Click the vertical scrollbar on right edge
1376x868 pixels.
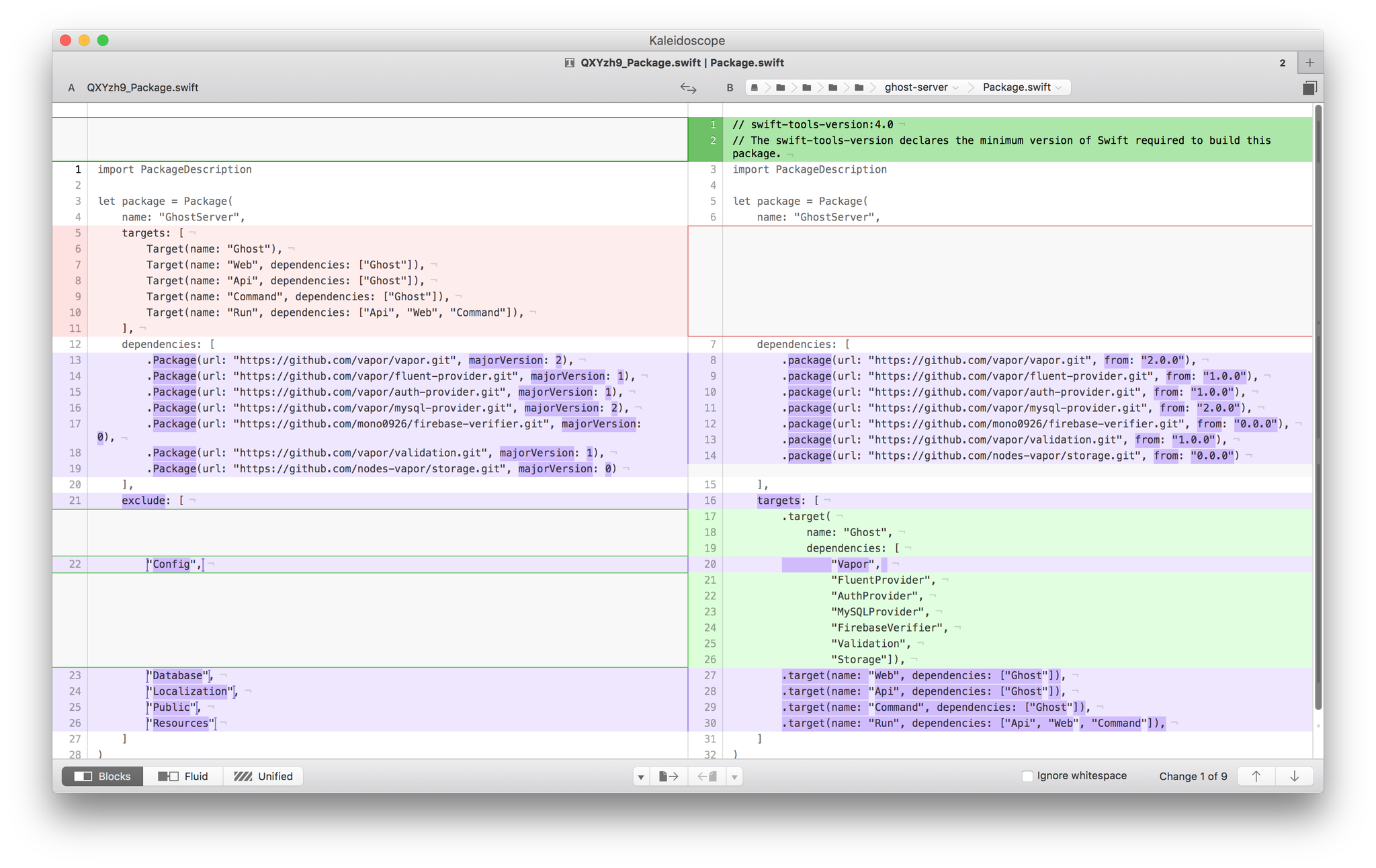tap(1318, 403)
